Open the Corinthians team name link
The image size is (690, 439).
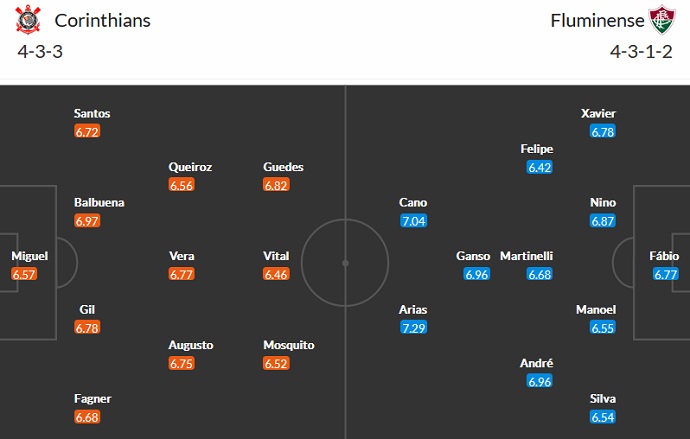point(103,20)
